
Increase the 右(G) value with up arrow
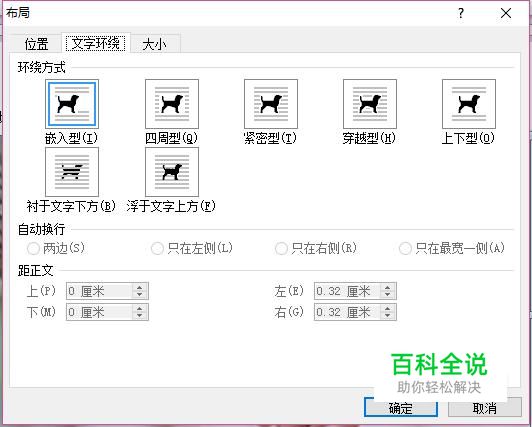(387, 308)
